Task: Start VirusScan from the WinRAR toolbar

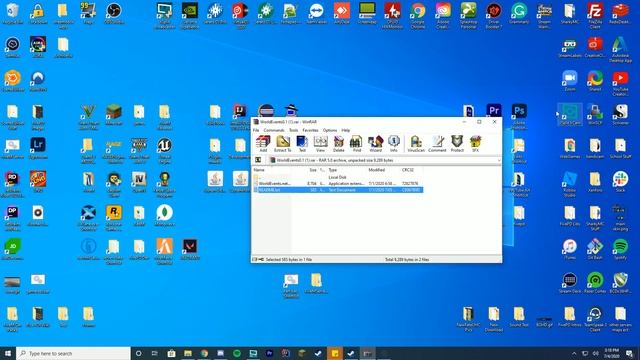Action: pyautogui.click(x=416, y=144)
